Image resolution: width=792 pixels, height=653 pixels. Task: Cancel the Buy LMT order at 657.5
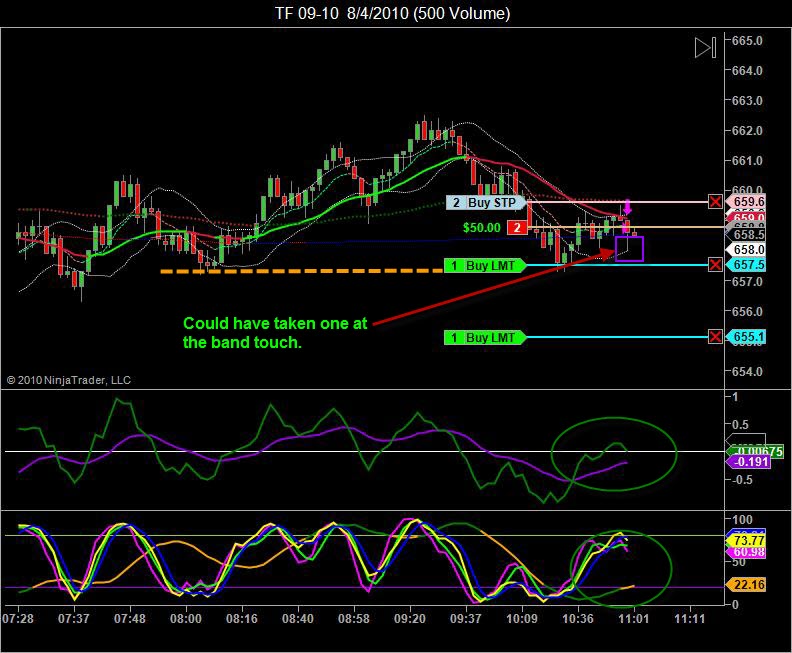tap(715, 265)
